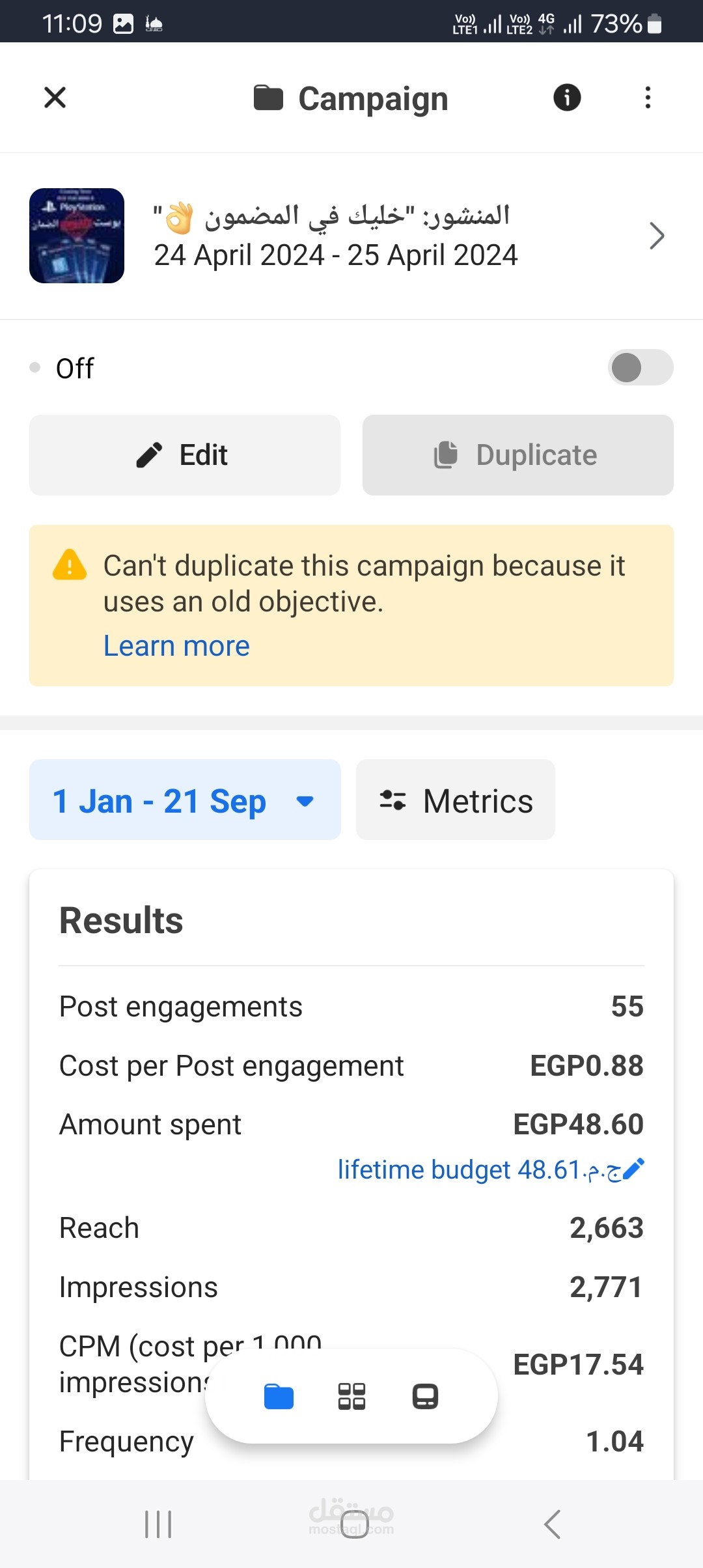Open the 1 Jan - 21 Sep date dropdown

(185, 800)
